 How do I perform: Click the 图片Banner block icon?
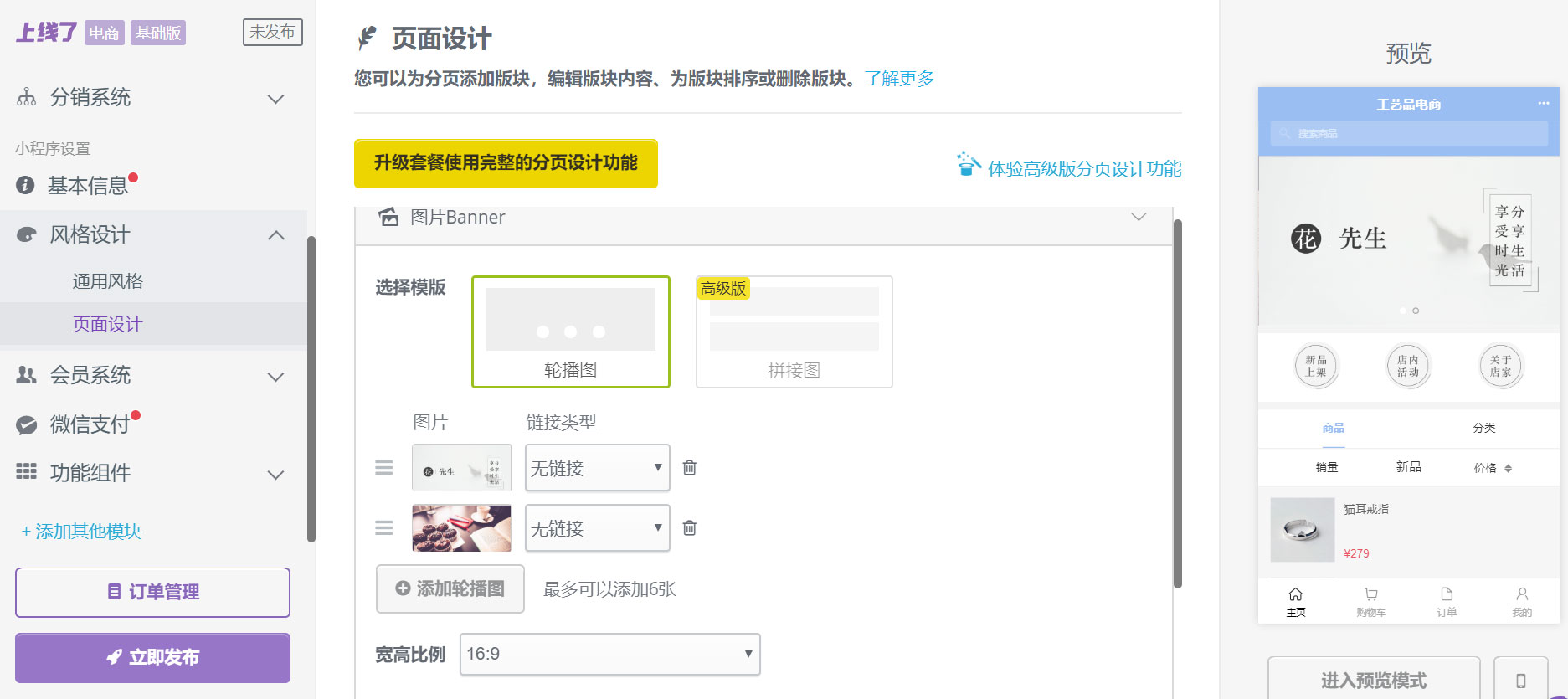point(388,217)
